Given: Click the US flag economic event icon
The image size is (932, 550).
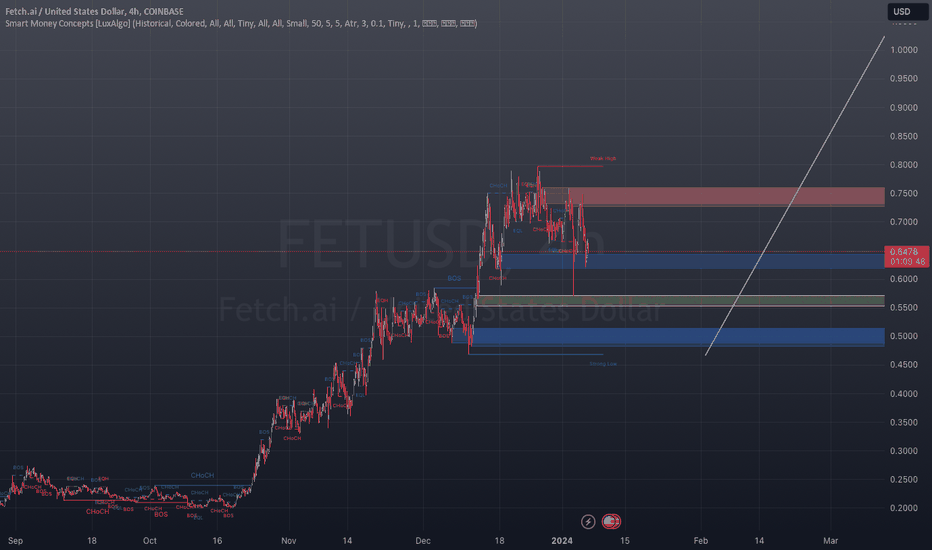Looking at the screenshot, I should [x=610, y=521].
